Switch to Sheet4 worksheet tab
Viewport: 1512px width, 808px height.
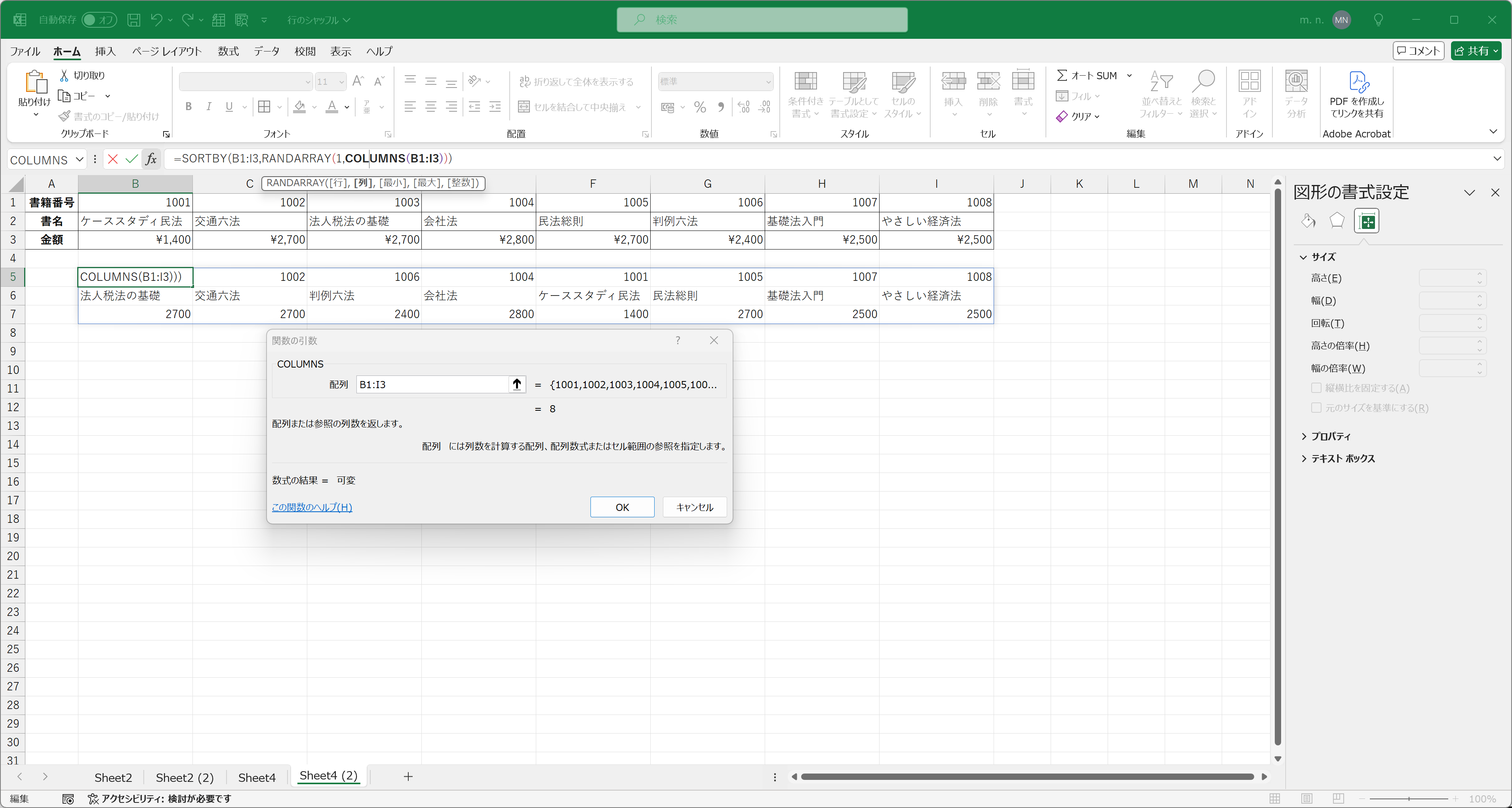pyautogui.click(x=257, y=778)
